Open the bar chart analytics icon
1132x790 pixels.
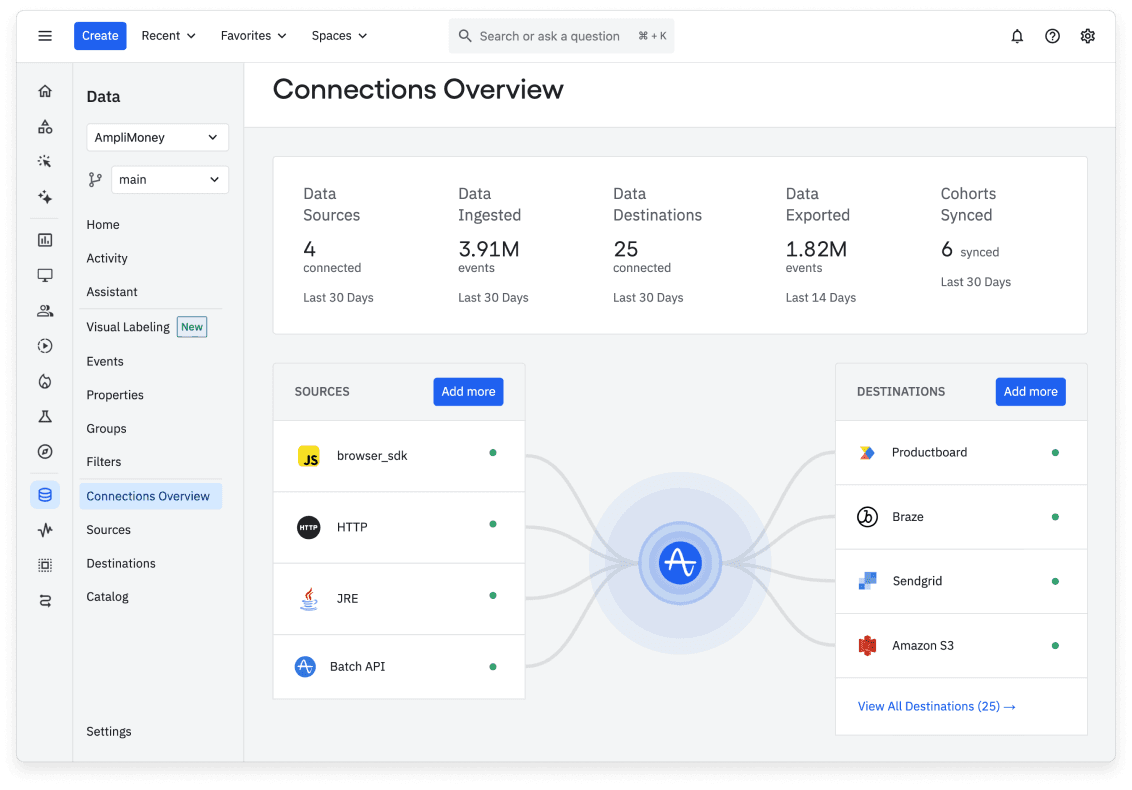tap(45, 240)
